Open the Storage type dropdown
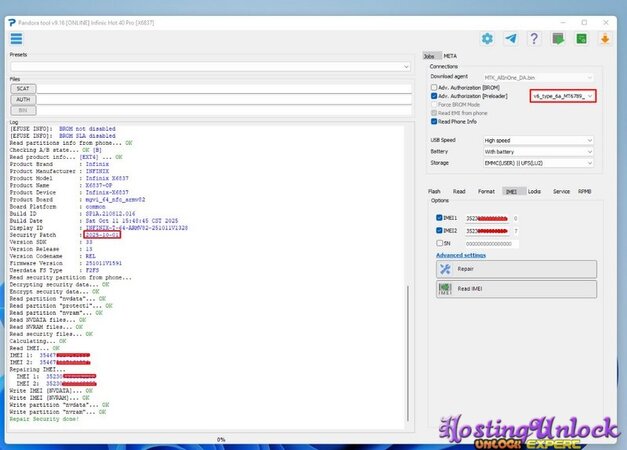 (x=539, y=162)
